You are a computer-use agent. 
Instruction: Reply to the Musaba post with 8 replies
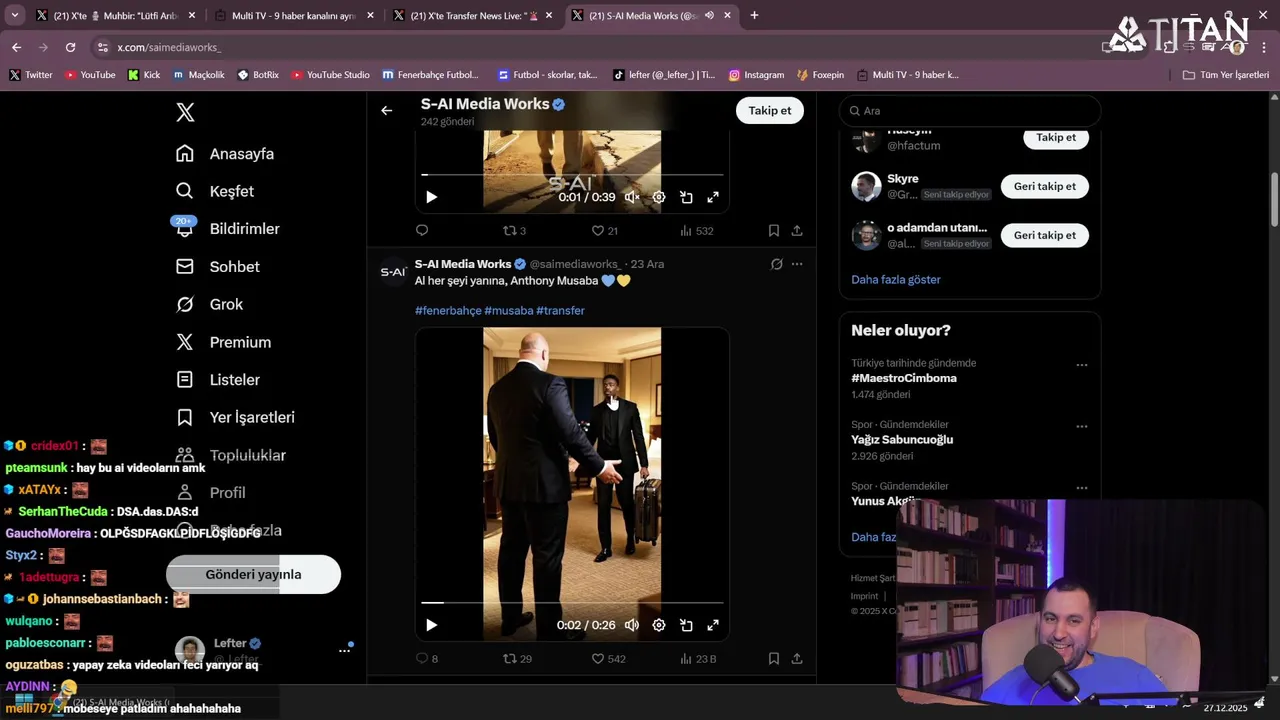click(427, 659)
